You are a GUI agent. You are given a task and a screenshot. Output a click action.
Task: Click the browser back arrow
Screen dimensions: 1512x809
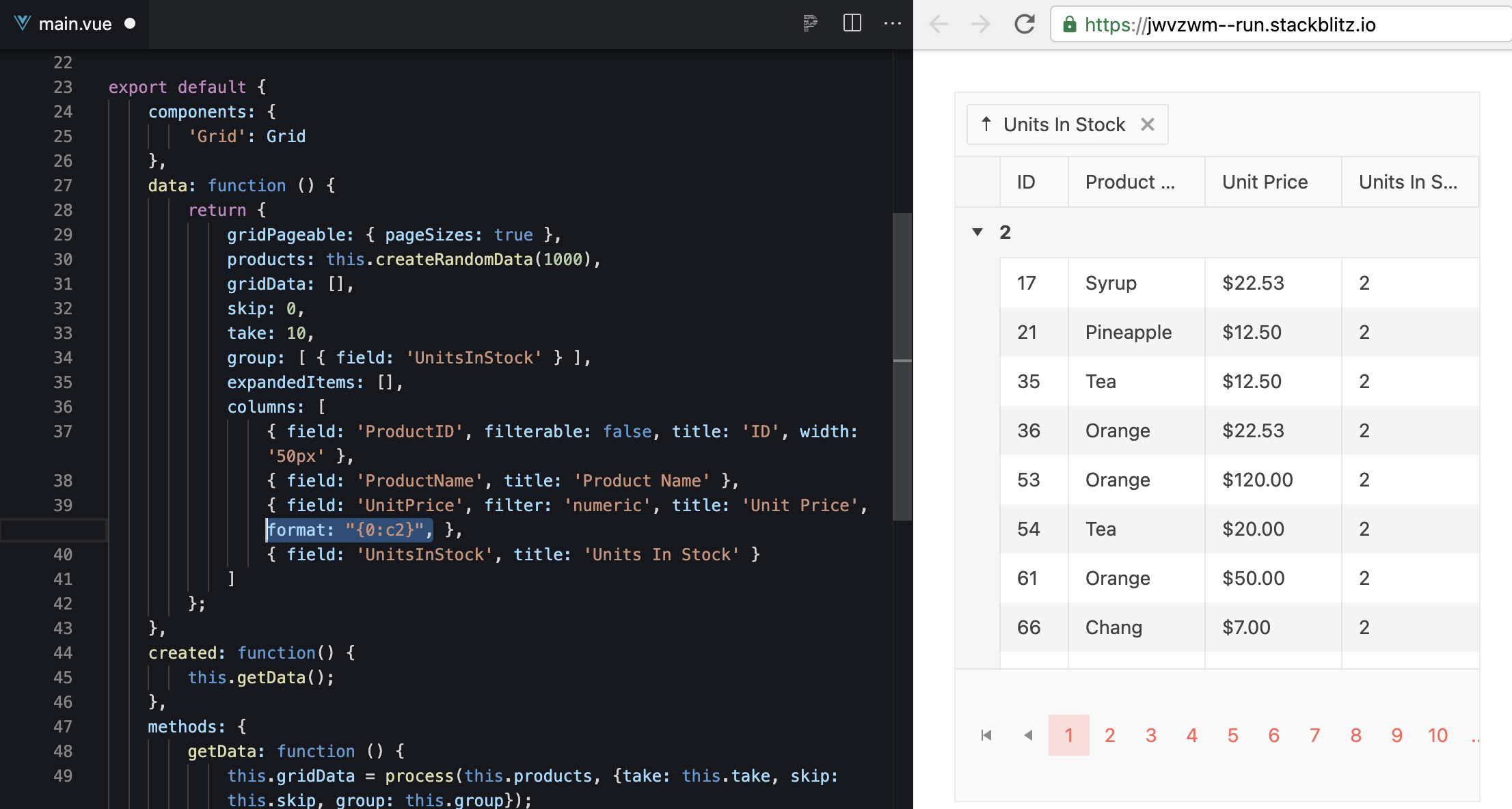point(939,25)
